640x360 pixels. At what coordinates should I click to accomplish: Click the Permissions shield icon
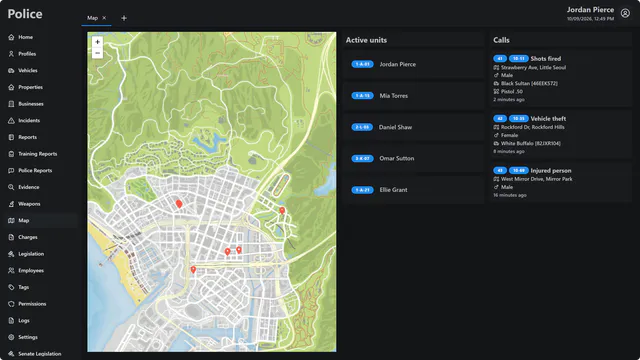[11, 304]
